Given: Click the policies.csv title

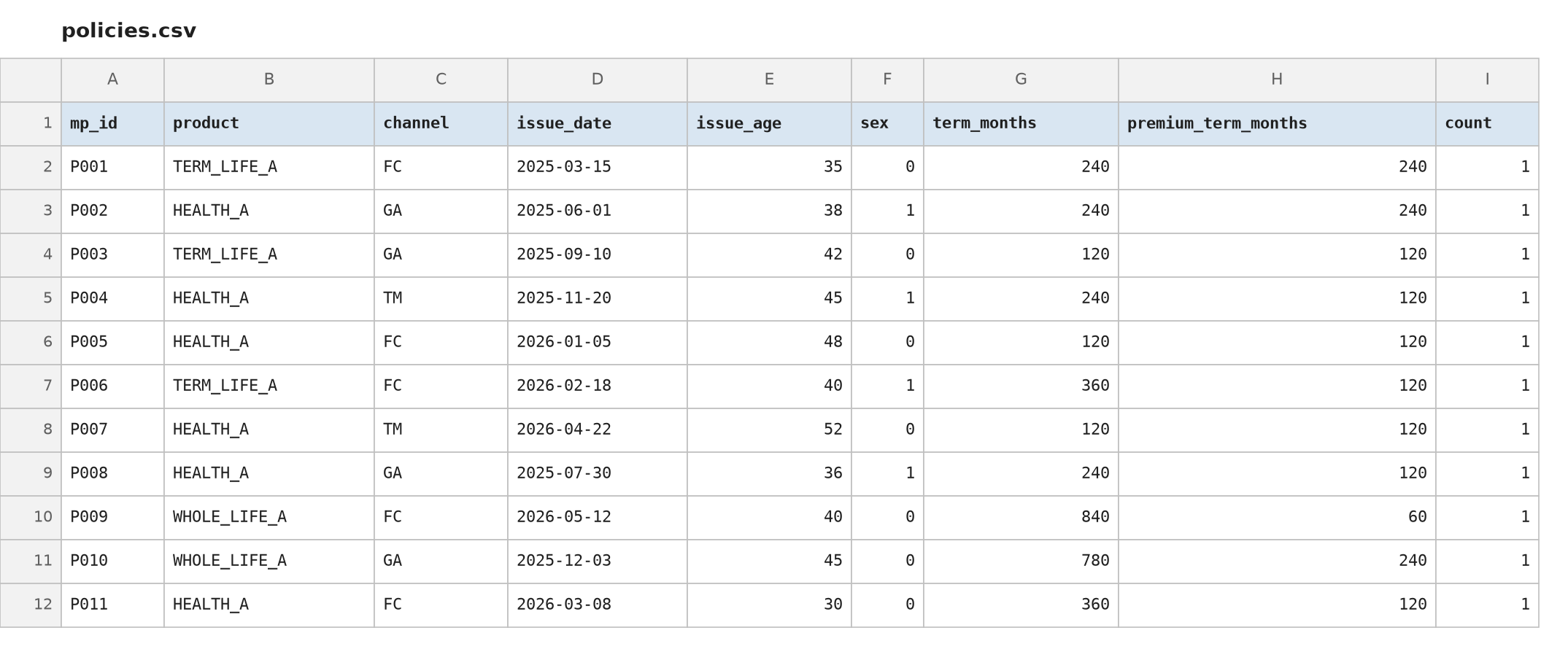Looking at the screenshot, I should pos(128,31).
